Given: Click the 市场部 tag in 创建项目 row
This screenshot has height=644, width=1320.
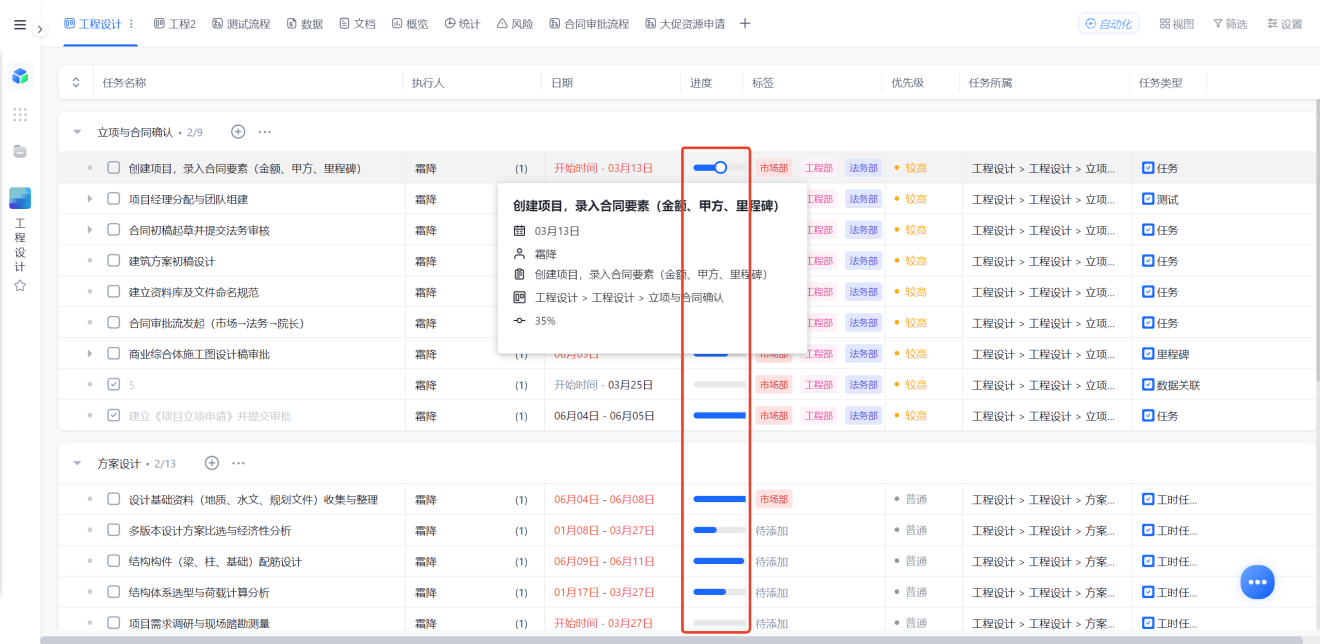Looking at the screenshot, I should click(x=773, y=168).
